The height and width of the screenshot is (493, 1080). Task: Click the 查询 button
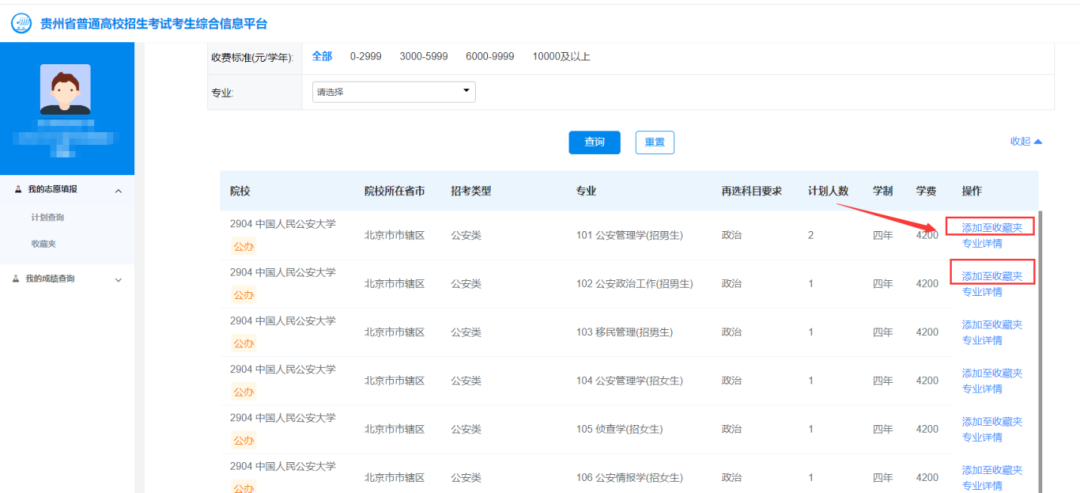pos(594,143)
